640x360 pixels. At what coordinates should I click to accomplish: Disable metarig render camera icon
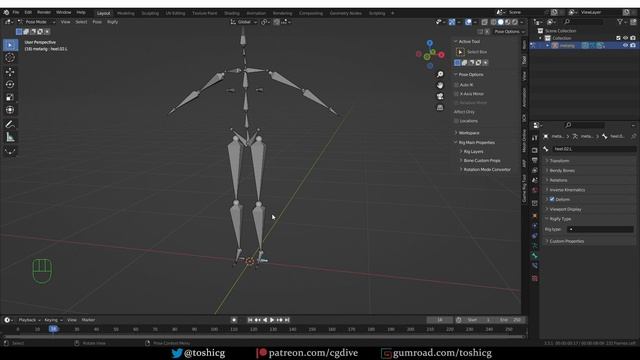(633, 46)
